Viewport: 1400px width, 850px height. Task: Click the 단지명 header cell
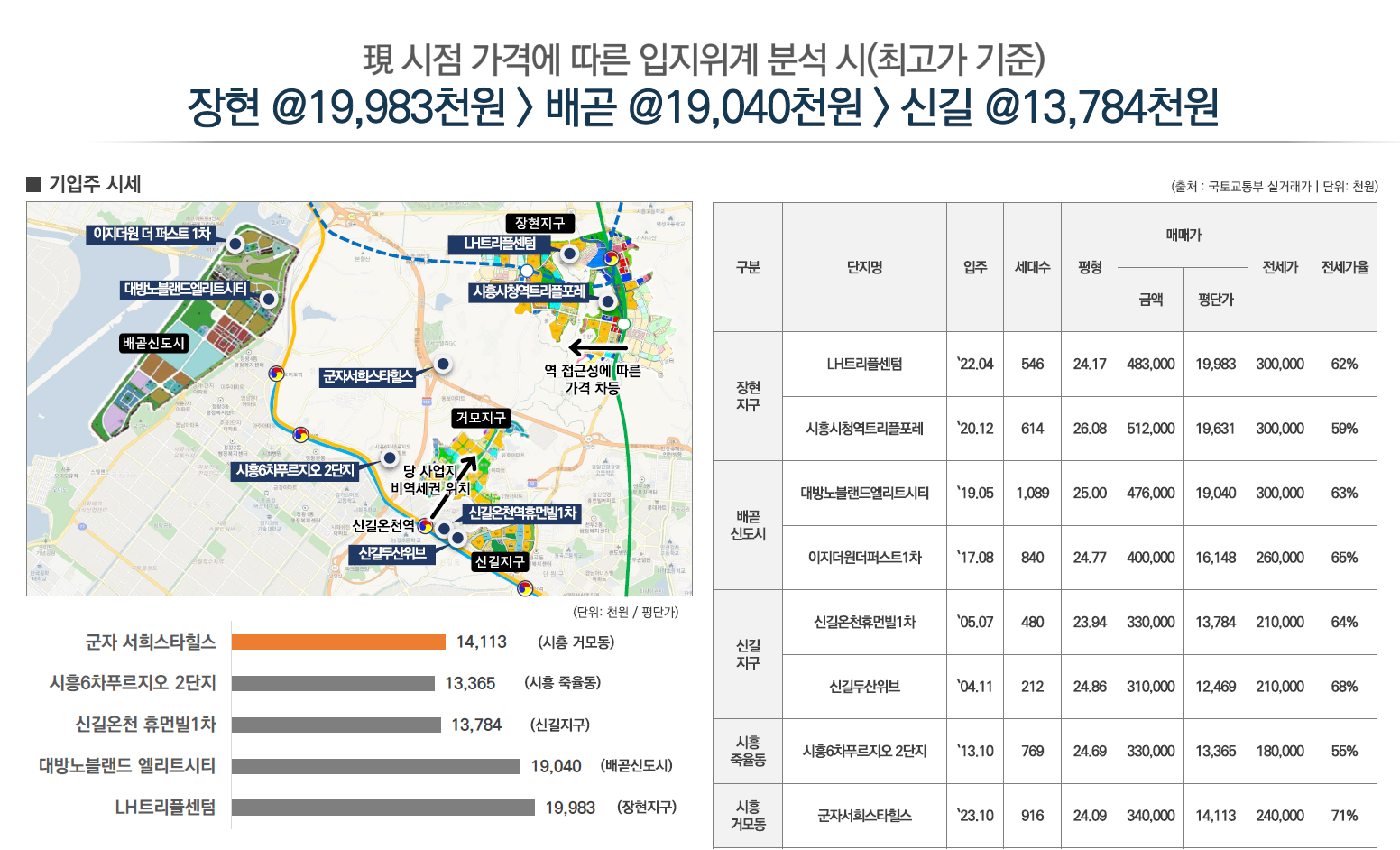(x=864, y=267)
